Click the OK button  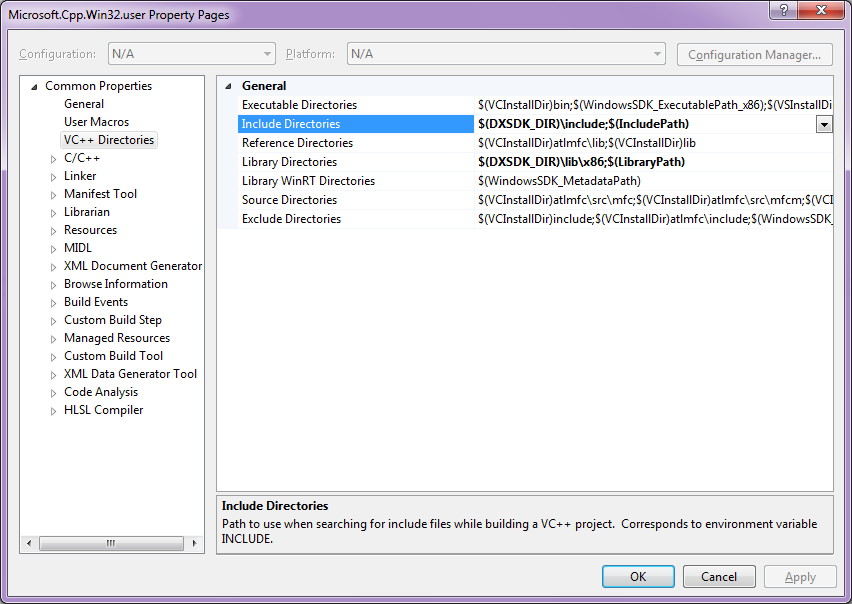pos(638,576)
